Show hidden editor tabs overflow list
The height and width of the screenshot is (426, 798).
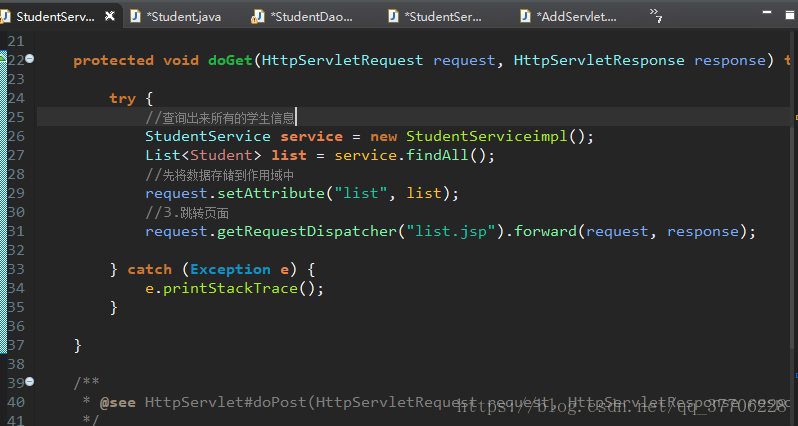point(656,15)
